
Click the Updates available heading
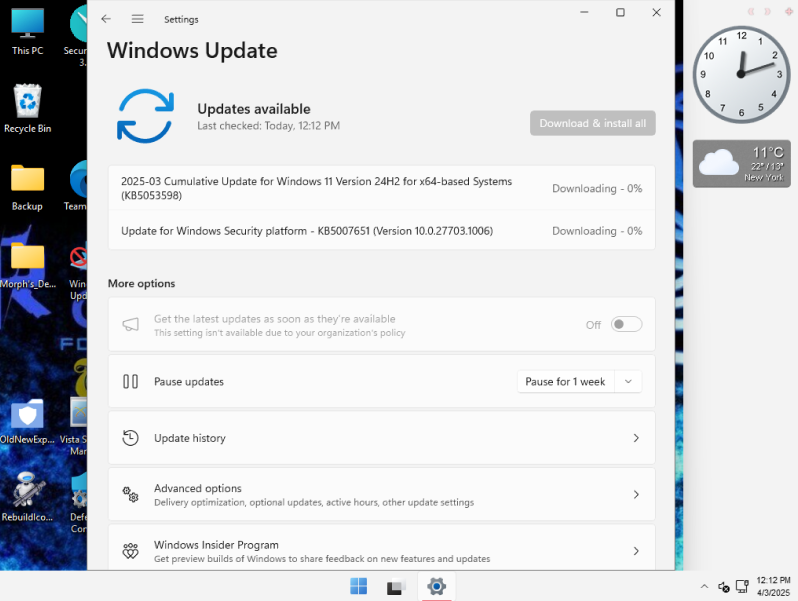click(x=254, y=109)
